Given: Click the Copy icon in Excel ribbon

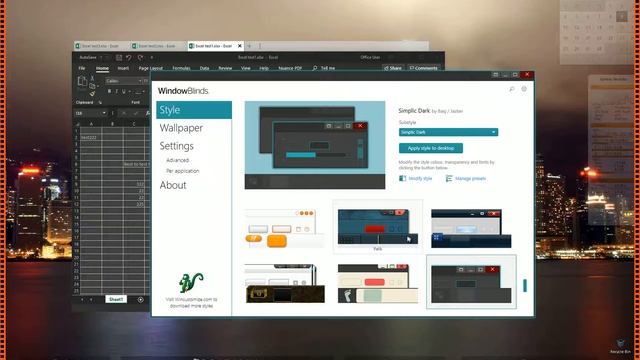Looking at the screenshot, I should pos(92,86).
